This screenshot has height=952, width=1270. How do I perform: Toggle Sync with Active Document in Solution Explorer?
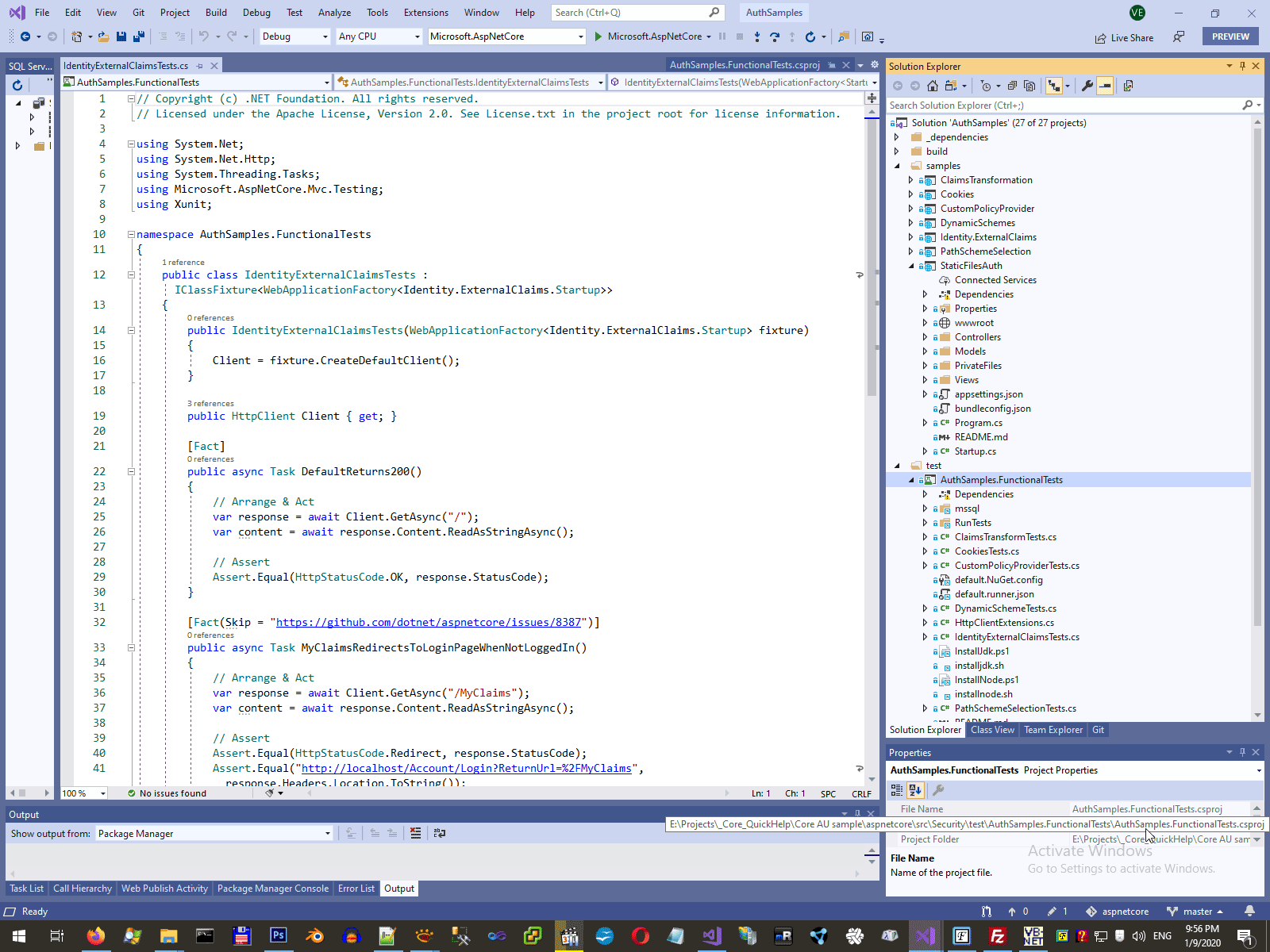(x=1054, y=86)
